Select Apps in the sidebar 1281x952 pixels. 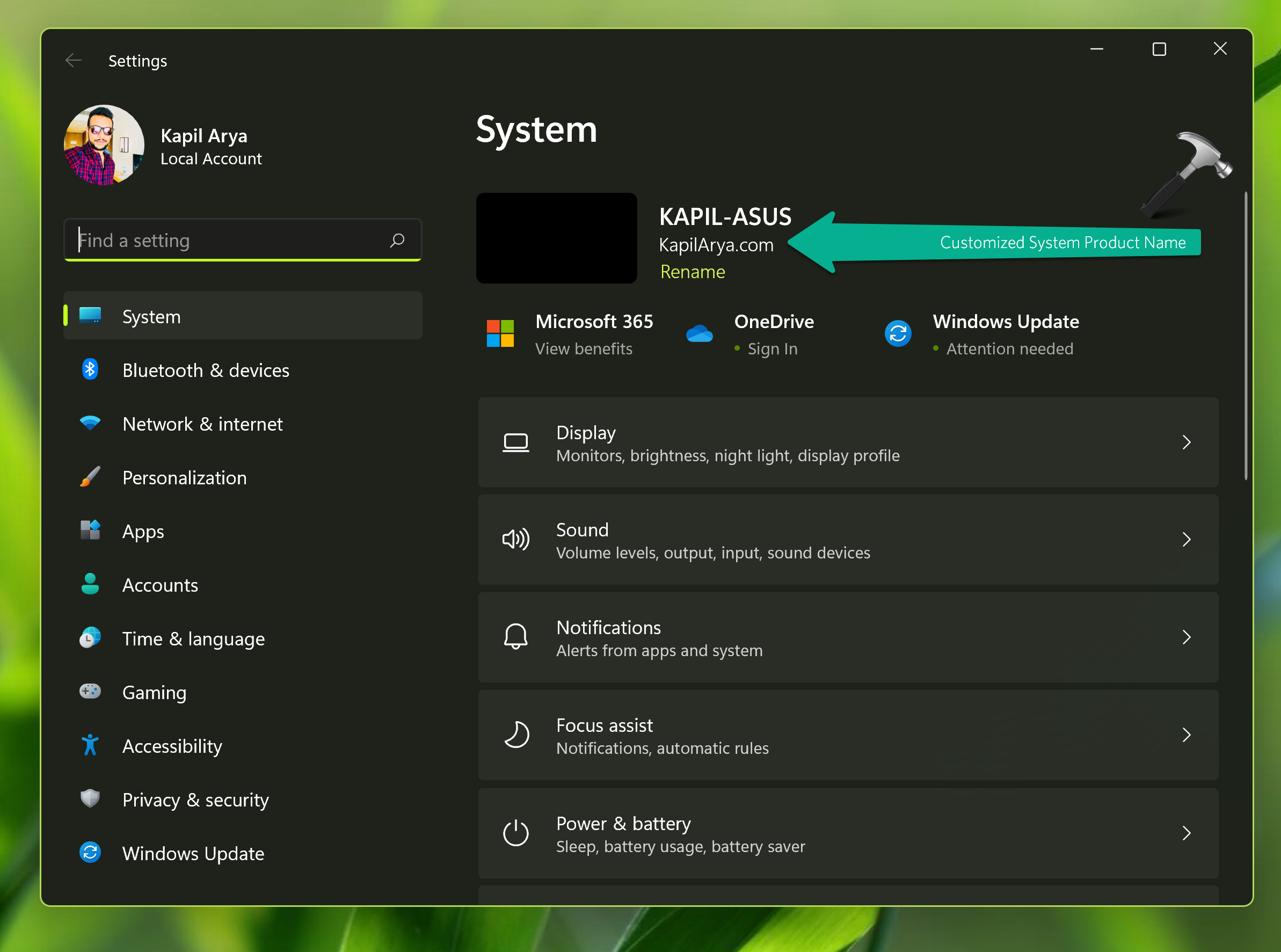[143, 532]
